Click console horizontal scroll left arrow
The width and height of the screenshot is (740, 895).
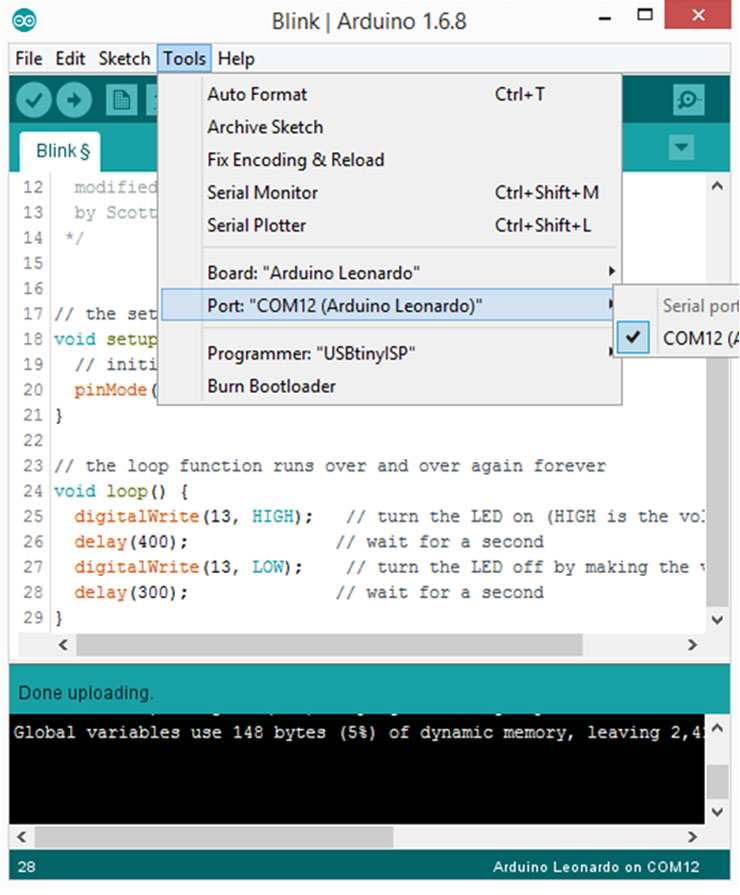[x=22, y=837]
